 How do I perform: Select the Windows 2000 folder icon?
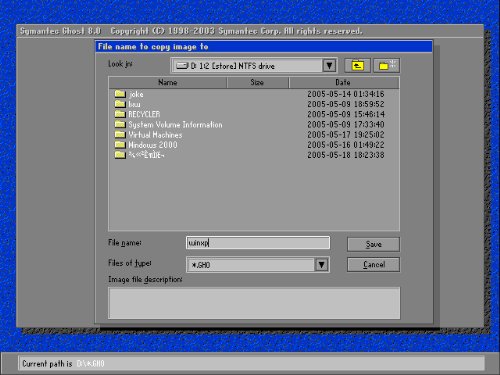click(120, 145)
